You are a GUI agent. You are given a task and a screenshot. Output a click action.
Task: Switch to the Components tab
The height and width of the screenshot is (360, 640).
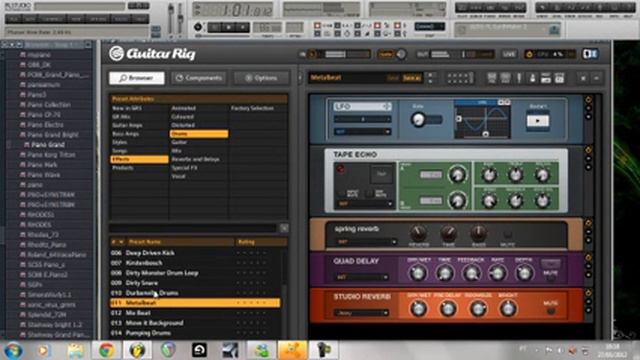(x=199, y=78)
